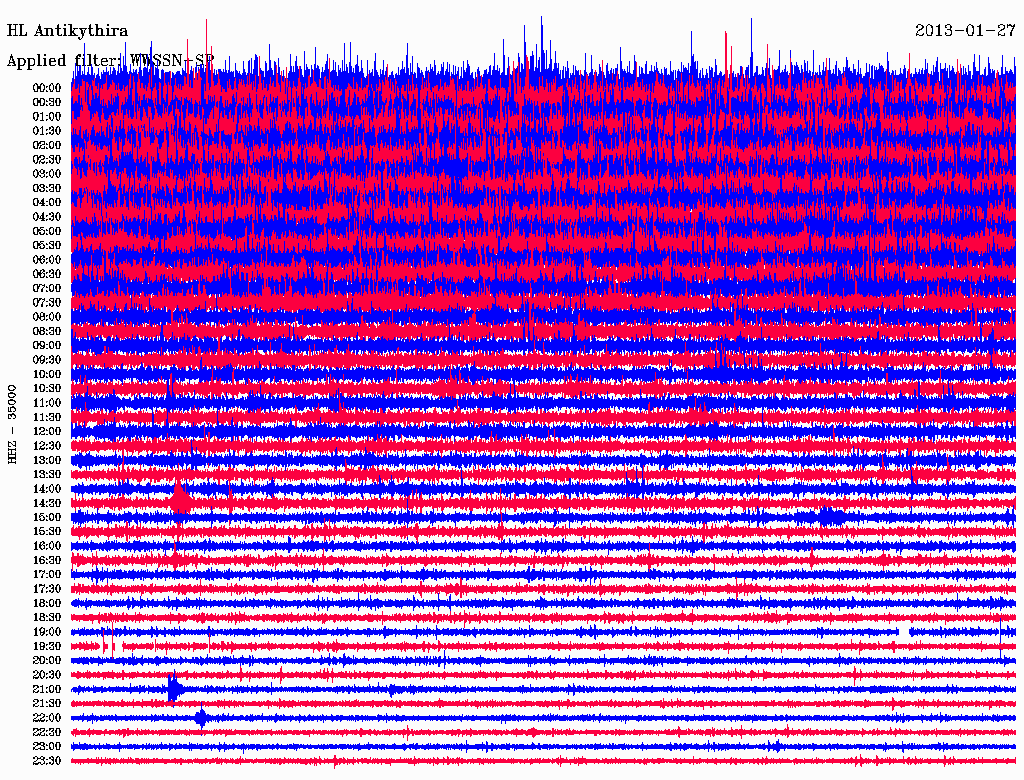The height and width of the screenshot is (780, 1024).
Task: Click the 23:30 time label
Action: tap(47, 760)
